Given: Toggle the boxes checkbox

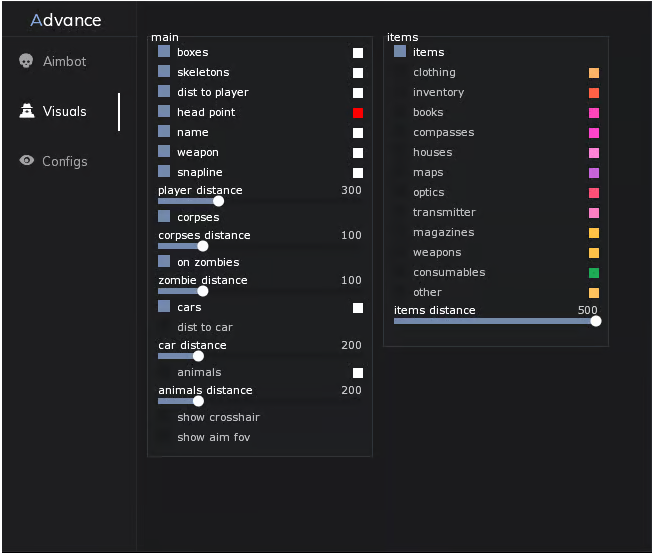Looking at the screenshot, I should coord(164,51).
